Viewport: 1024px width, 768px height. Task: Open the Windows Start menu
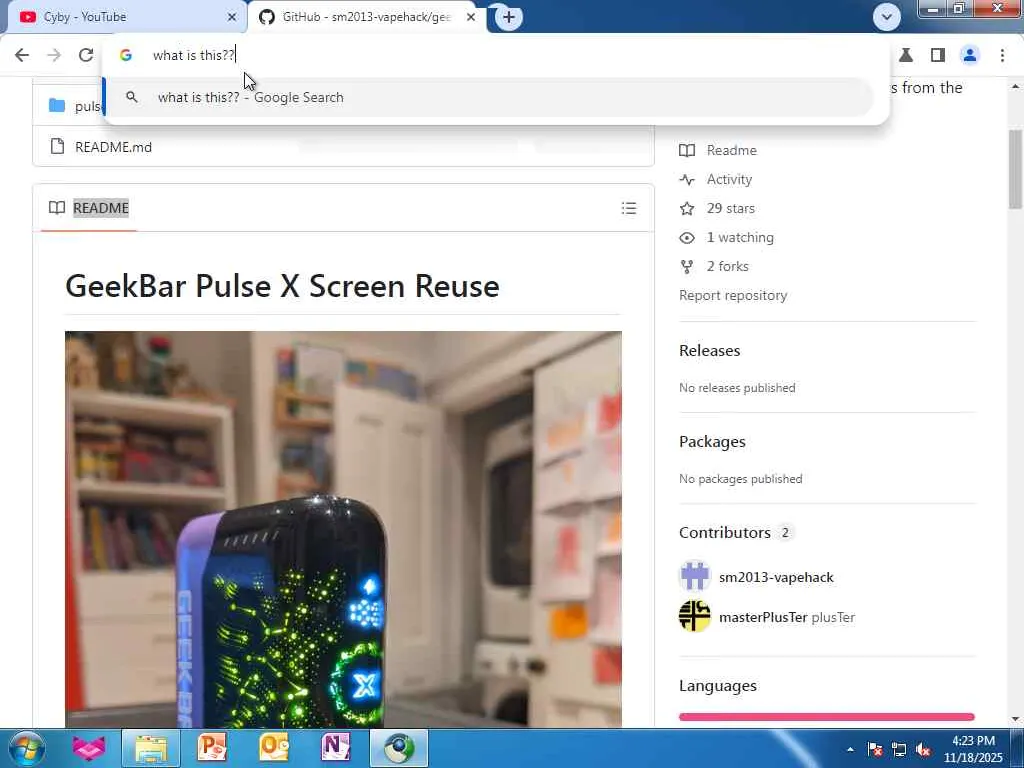tap(27, 748)
